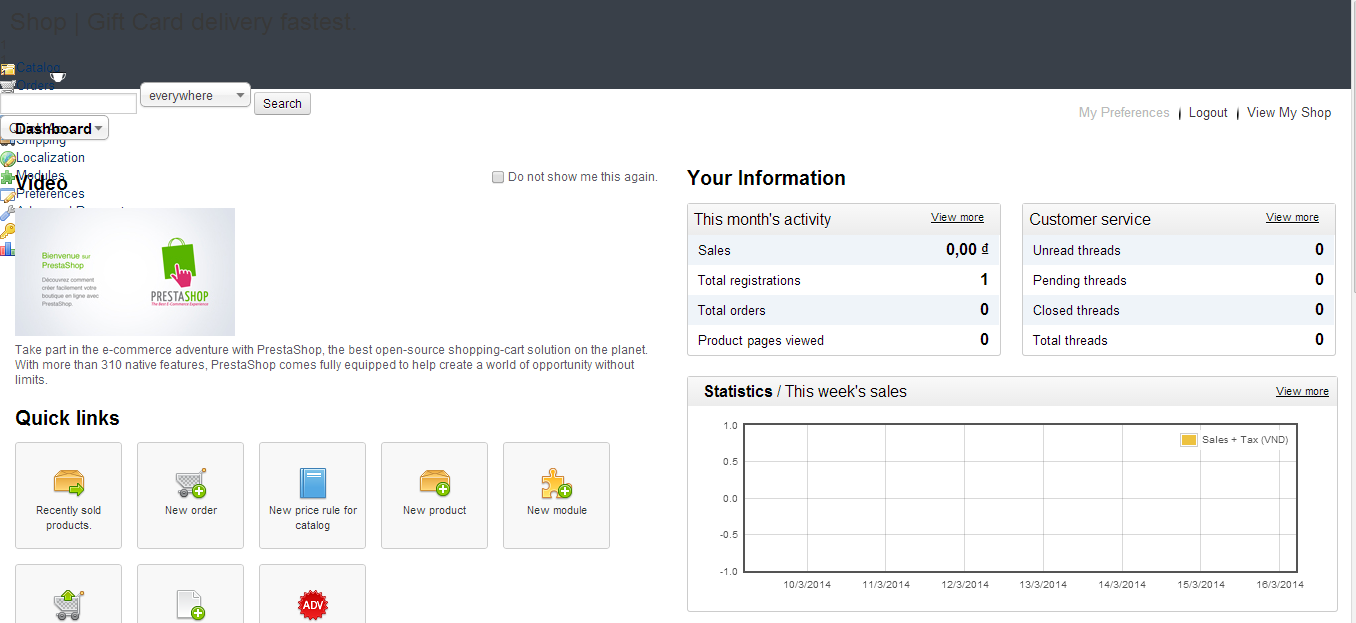This screenshot has width=1356, height=623.
Task: Click the Catalog folder icon in the menu
Action: 8,69
